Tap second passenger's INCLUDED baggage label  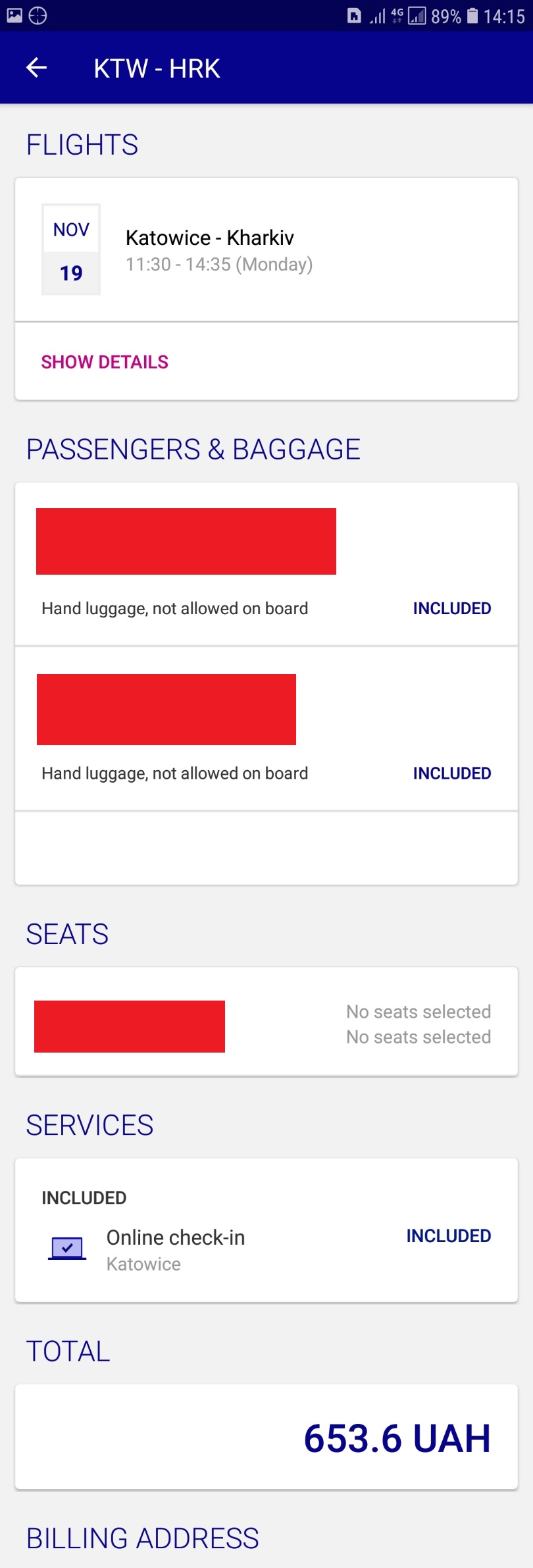point(452,773)
